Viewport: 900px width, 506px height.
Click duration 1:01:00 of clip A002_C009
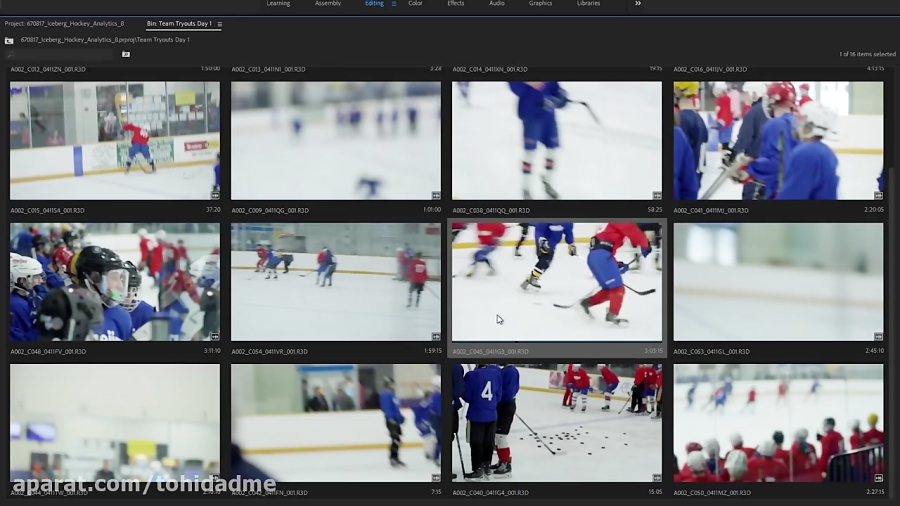tap(432, 210)
